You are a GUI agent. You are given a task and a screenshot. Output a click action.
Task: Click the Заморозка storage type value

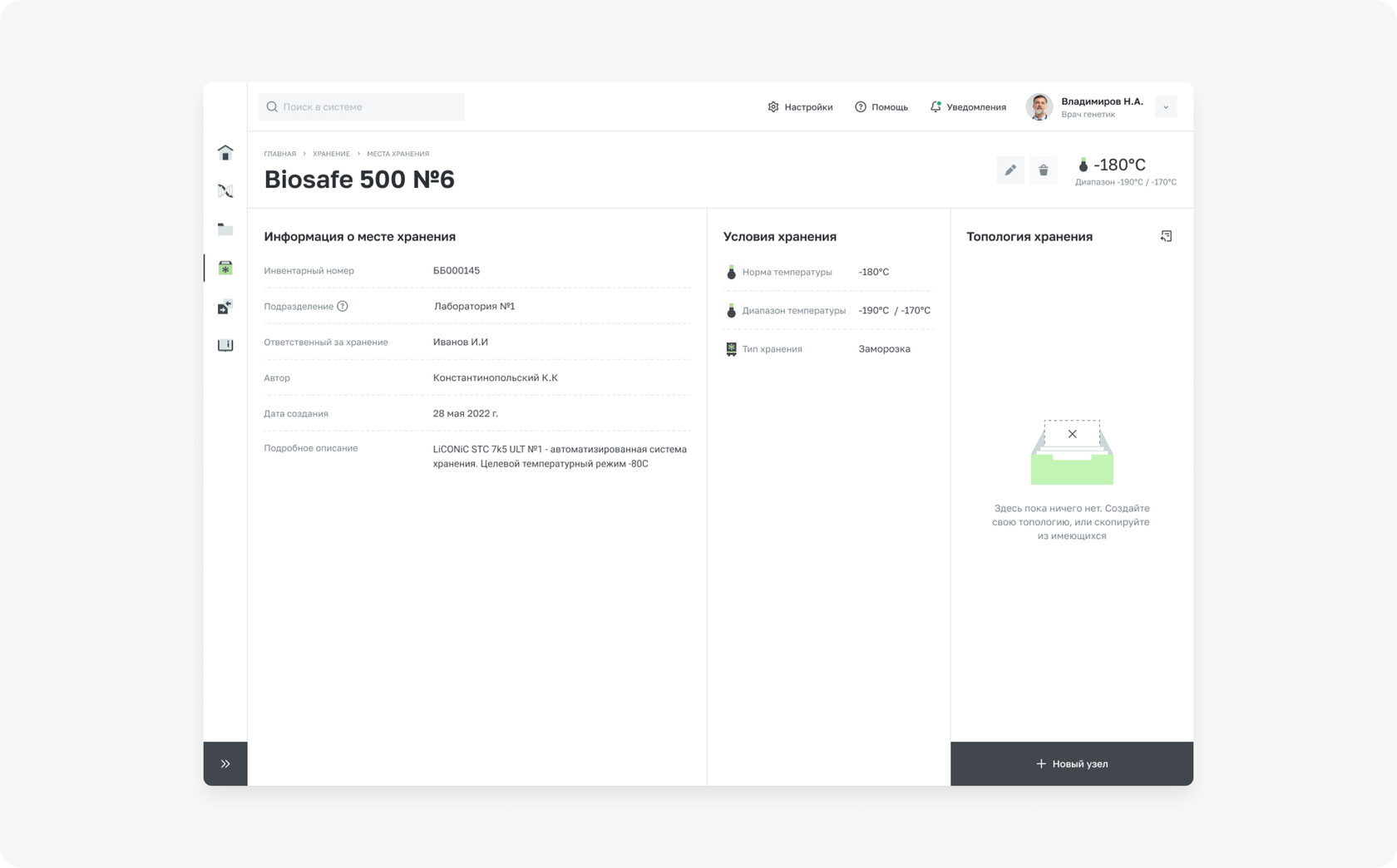click(x=884, y=349)
